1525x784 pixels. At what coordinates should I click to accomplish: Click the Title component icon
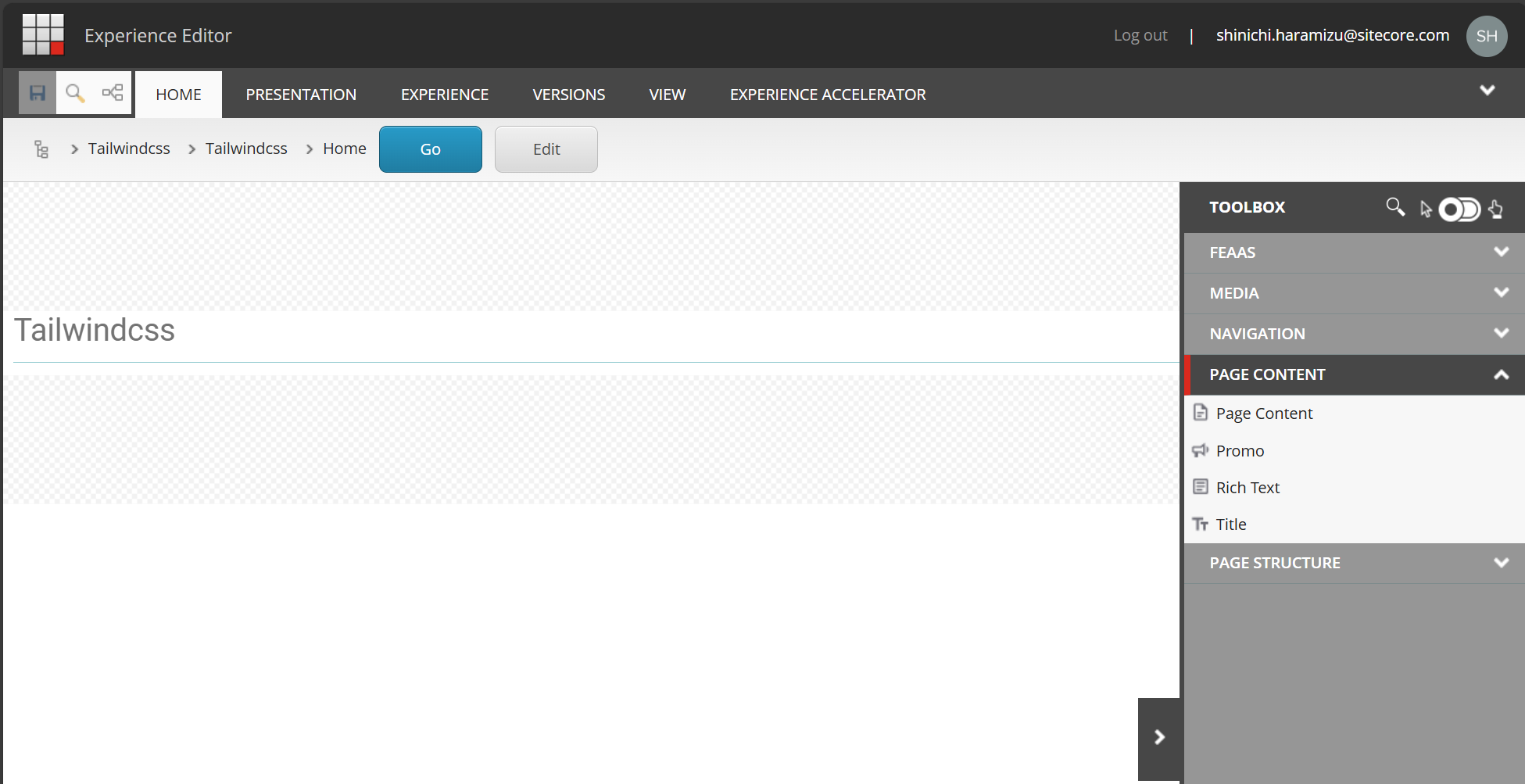[1201, 524]
